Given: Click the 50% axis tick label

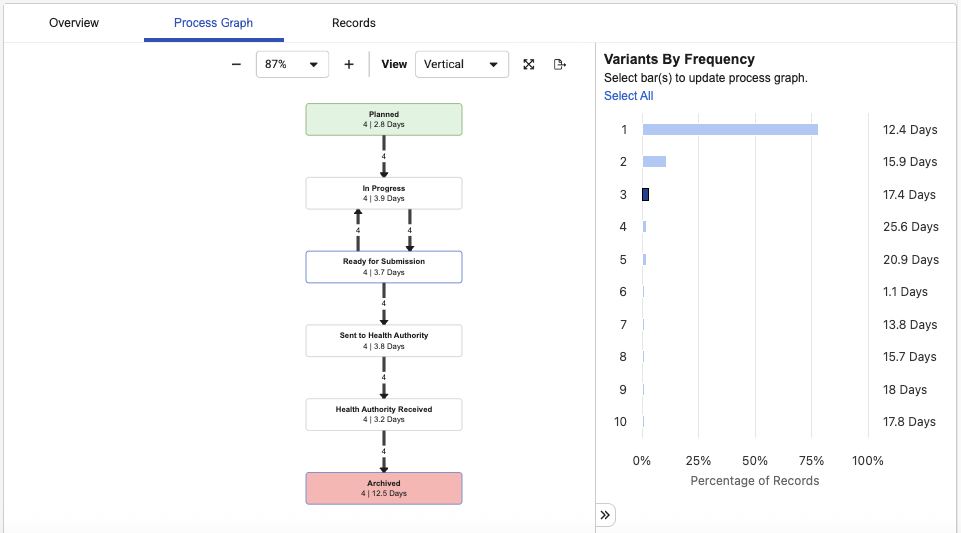Looking at the screenshot, I should 754,461.
